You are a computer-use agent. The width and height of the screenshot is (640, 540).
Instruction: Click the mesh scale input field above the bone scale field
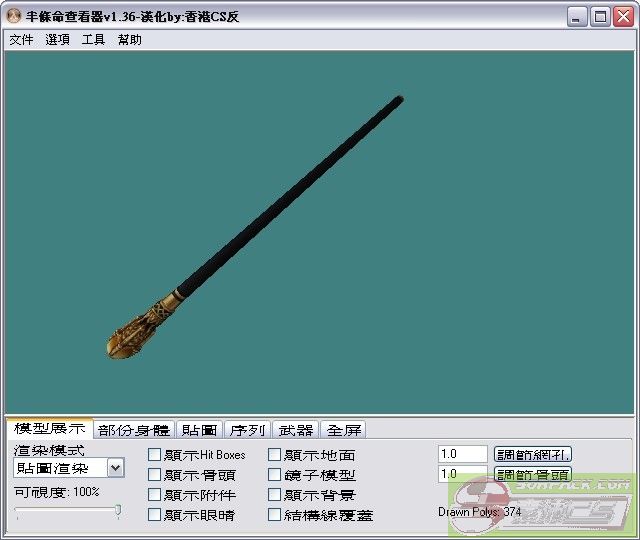[x=462, y=454]
